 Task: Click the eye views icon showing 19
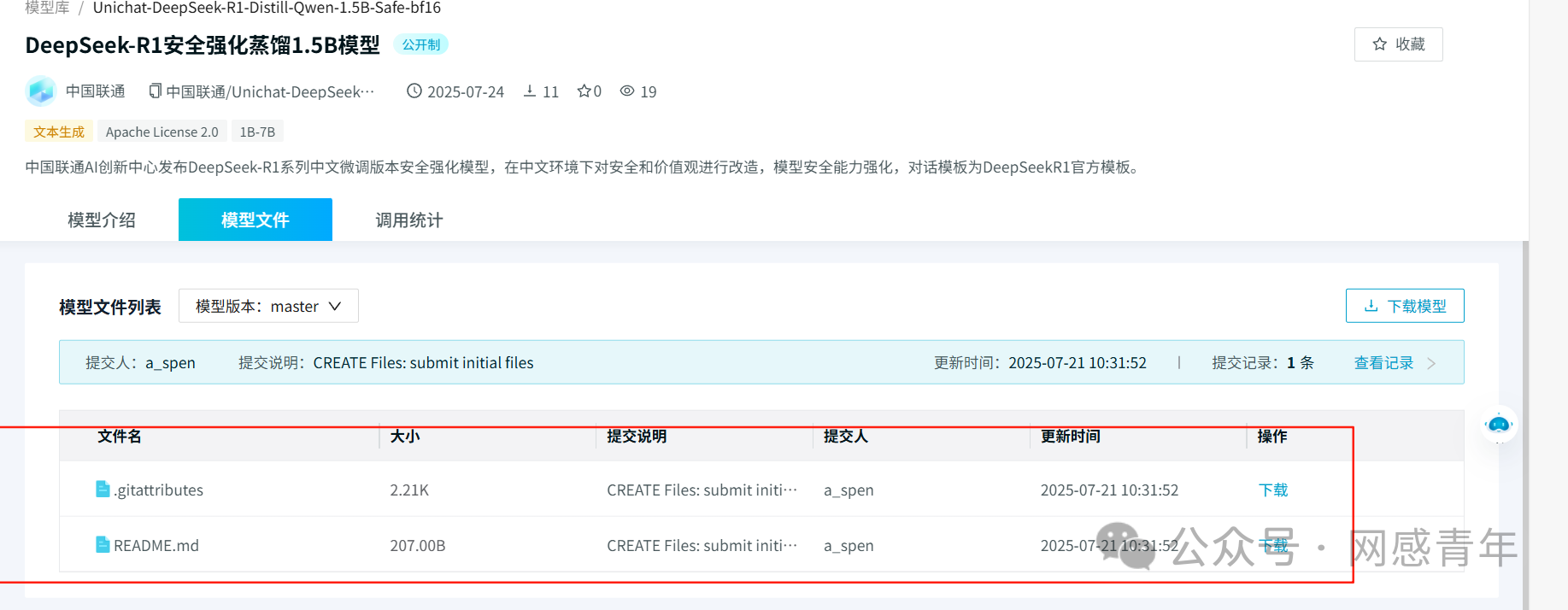627,91
